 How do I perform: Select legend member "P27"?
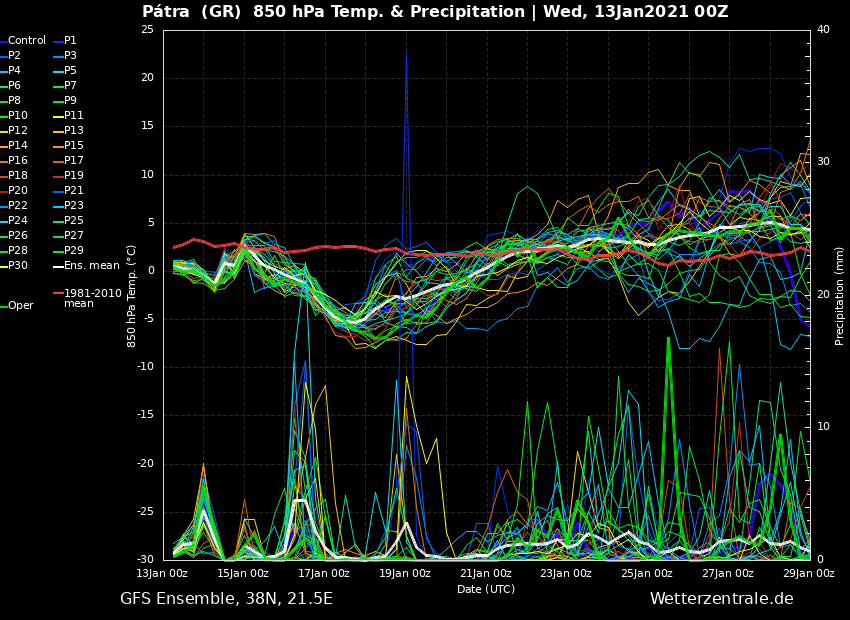(69, 235)
